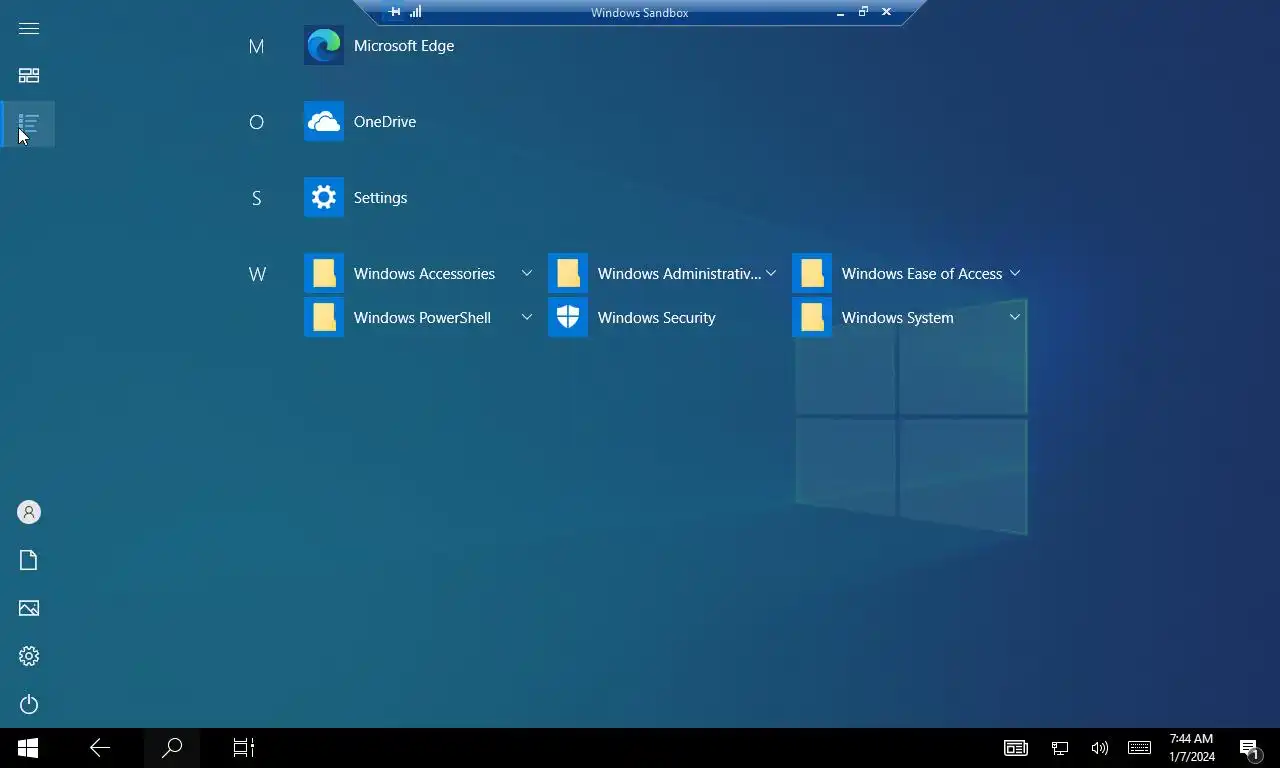This screenshot has width=1280, height=768.
Task: Open Microsoft Edge app icon
Action: [x=324, y=46]
